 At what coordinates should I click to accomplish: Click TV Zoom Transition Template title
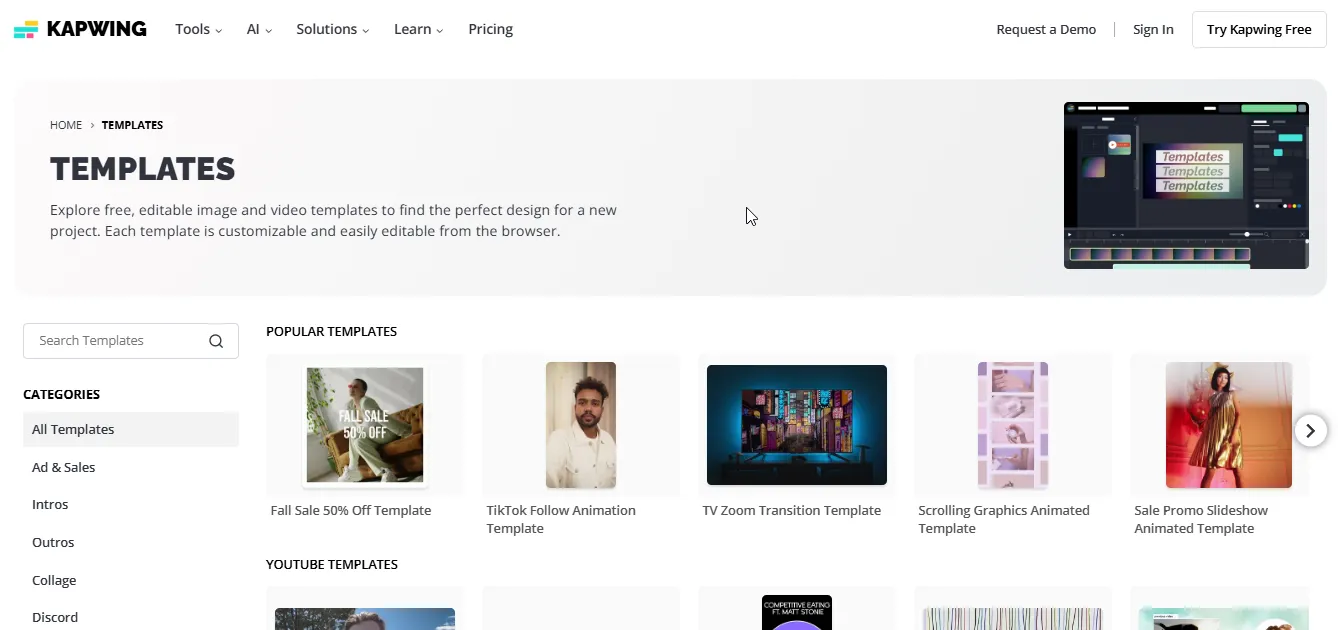click(x=792, y=510)
